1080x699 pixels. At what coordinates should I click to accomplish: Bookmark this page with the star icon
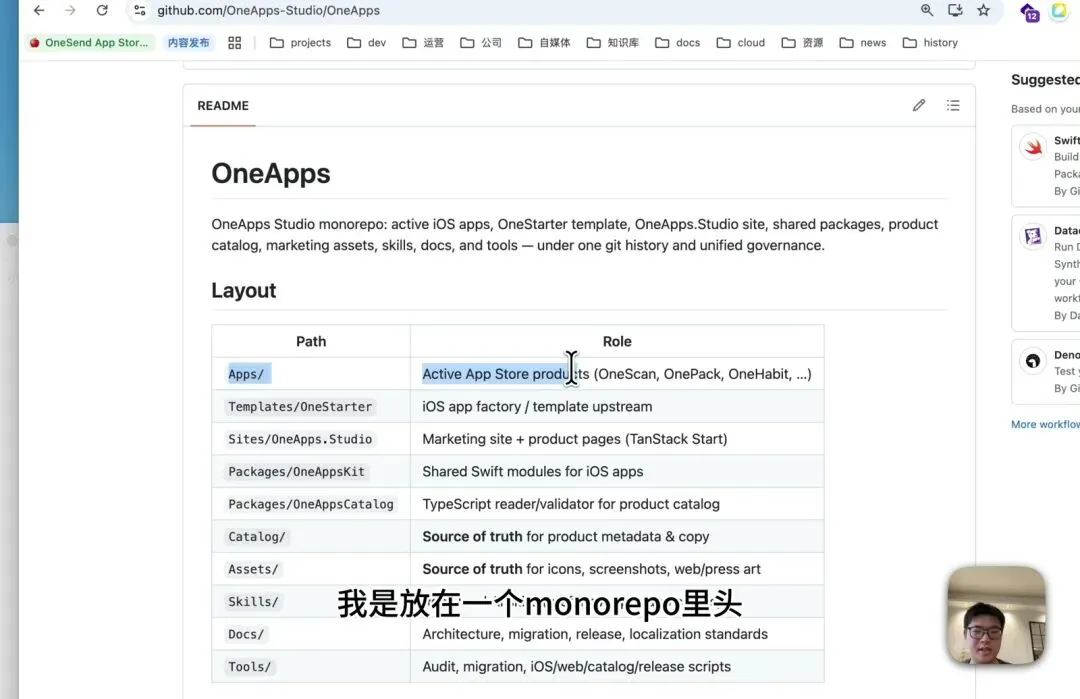tap(984, 10)
